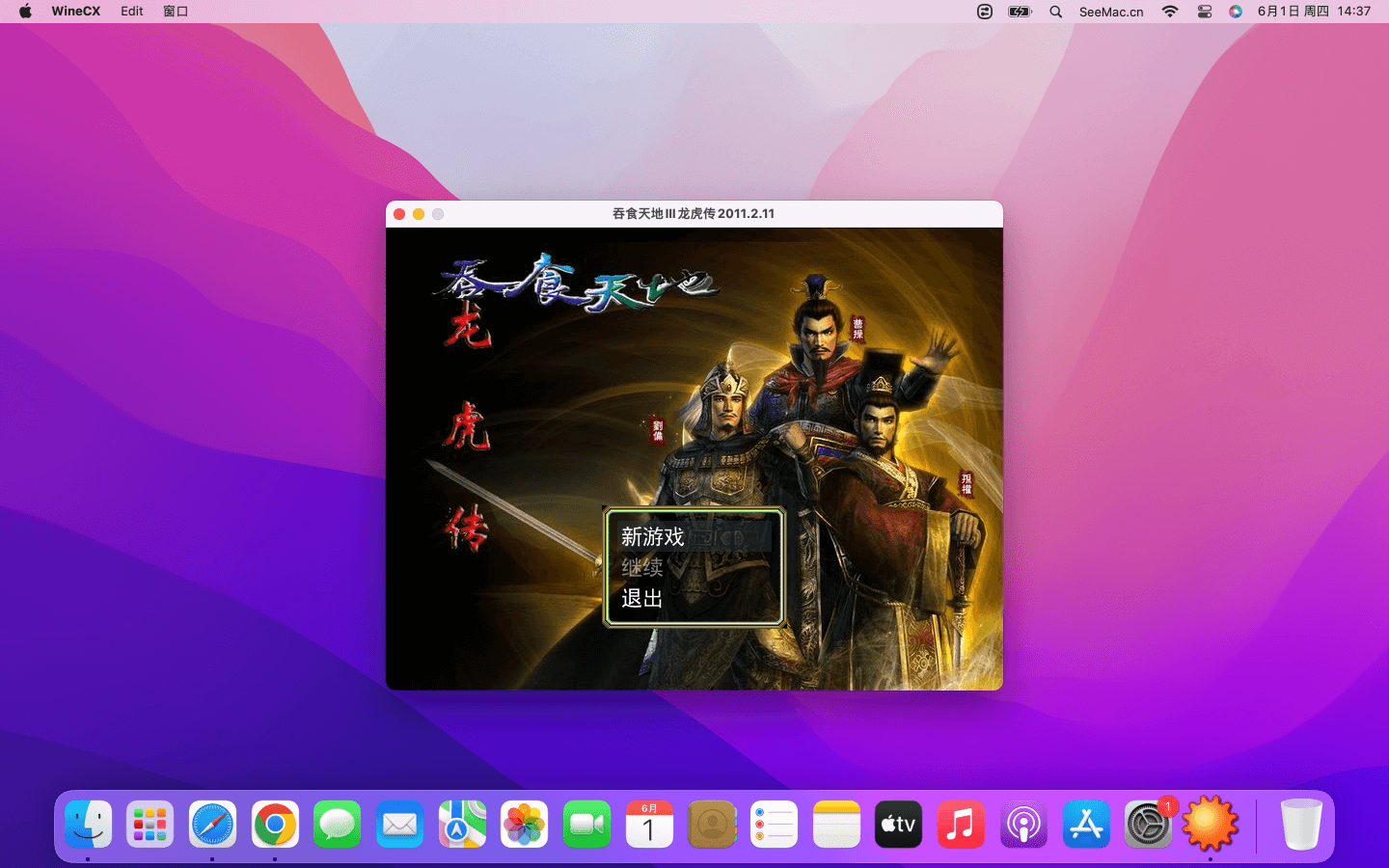Launch Finder from the dock
1389x868 pixels.
(x=89, y=825)
